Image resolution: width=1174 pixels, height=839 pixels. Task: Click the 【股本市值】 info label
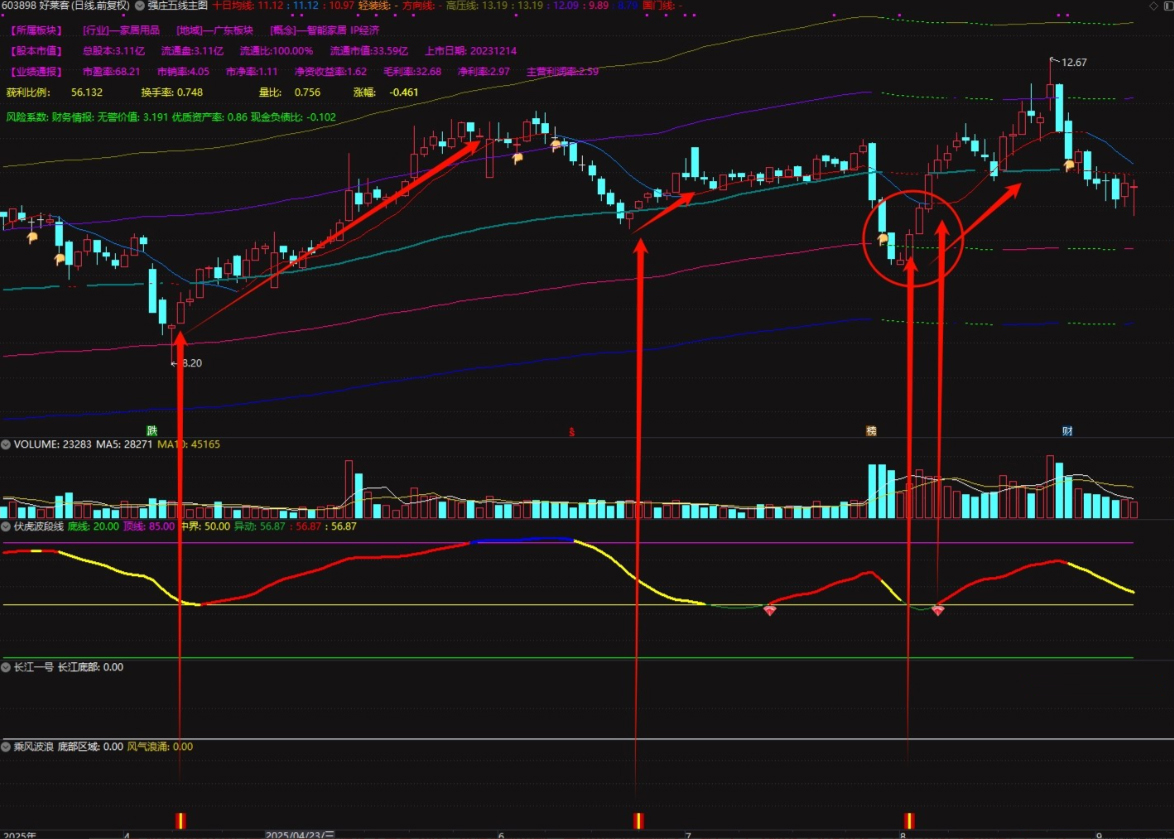pyautogui.click(x=37, y=51)
